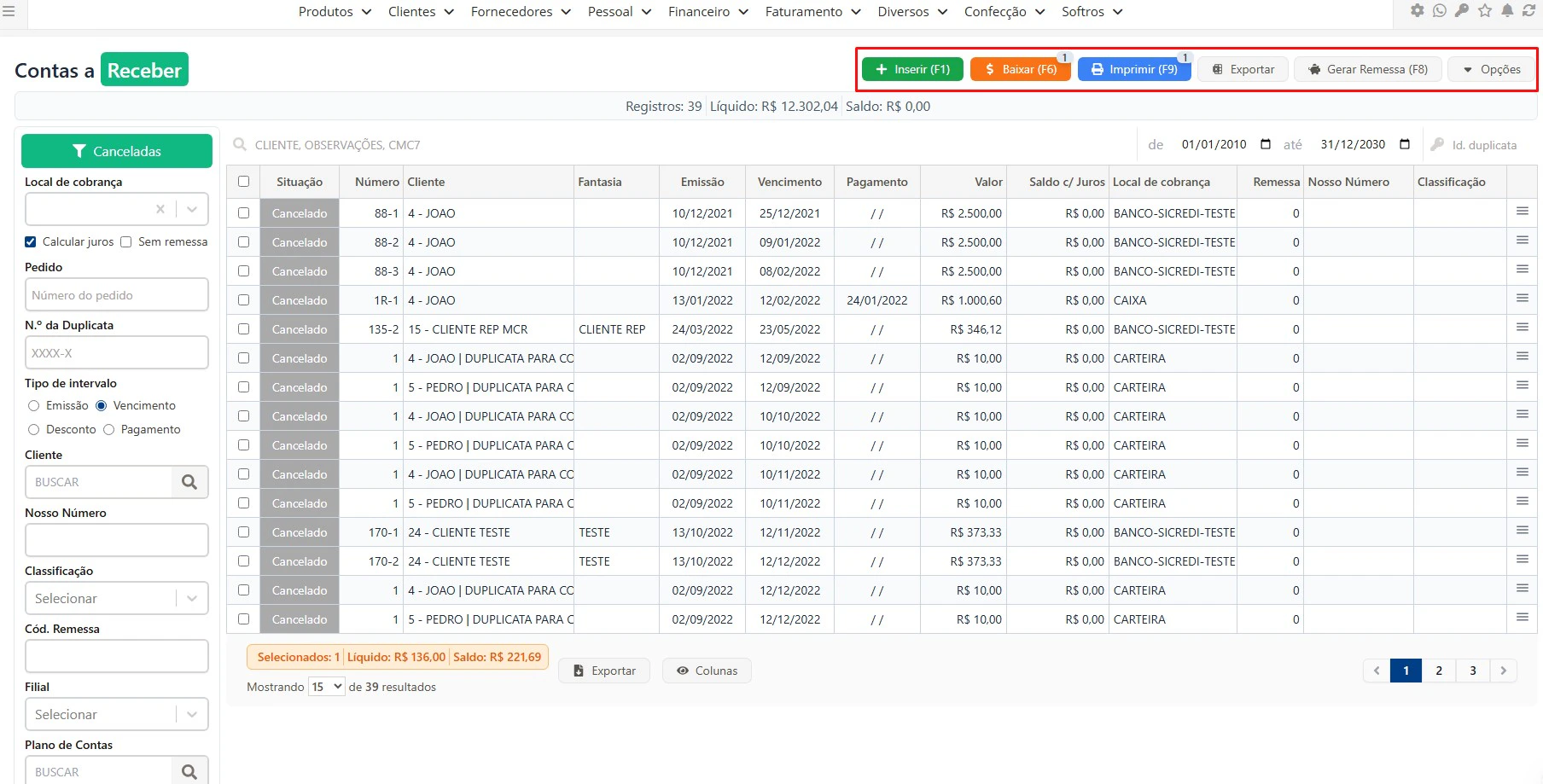Focus the Número do pedido input field

(117, 295)
